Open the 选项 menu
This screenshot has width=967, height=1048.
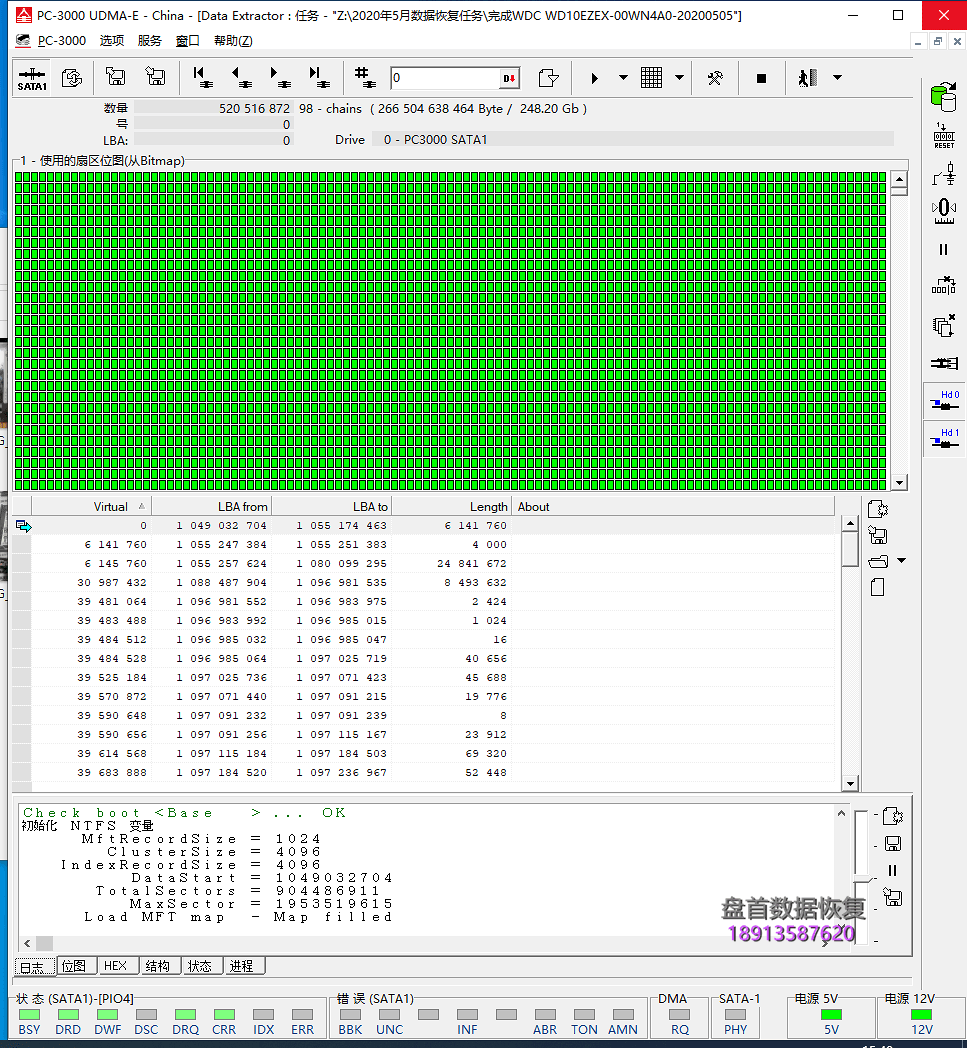(x=112, y=41)
